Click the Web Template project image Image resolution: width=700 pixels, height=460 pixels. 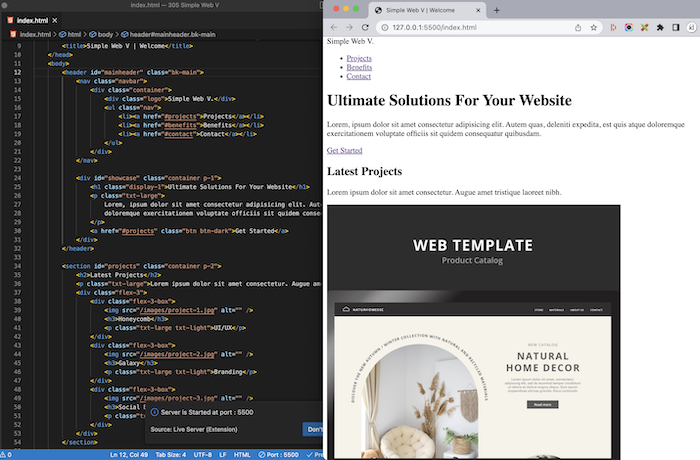pyautogui.click(x=474, y=332)
